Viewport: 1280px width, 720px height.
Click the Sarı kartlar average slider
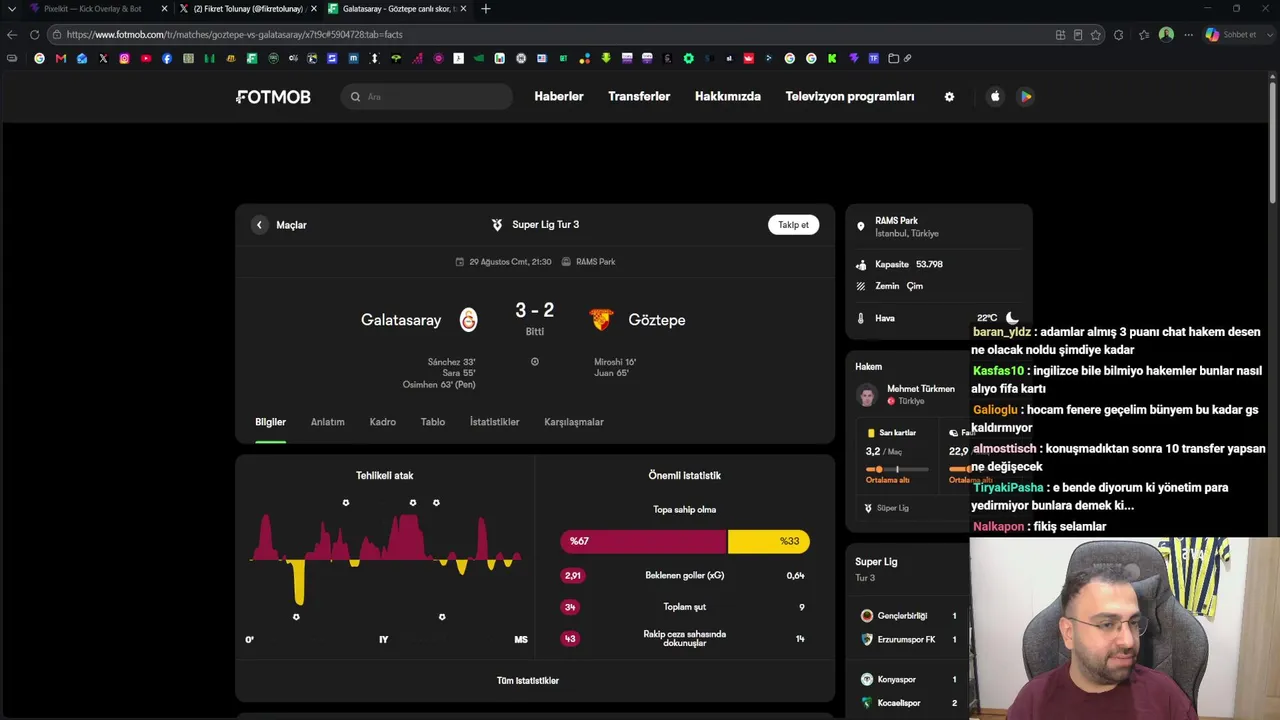point(897,469)
